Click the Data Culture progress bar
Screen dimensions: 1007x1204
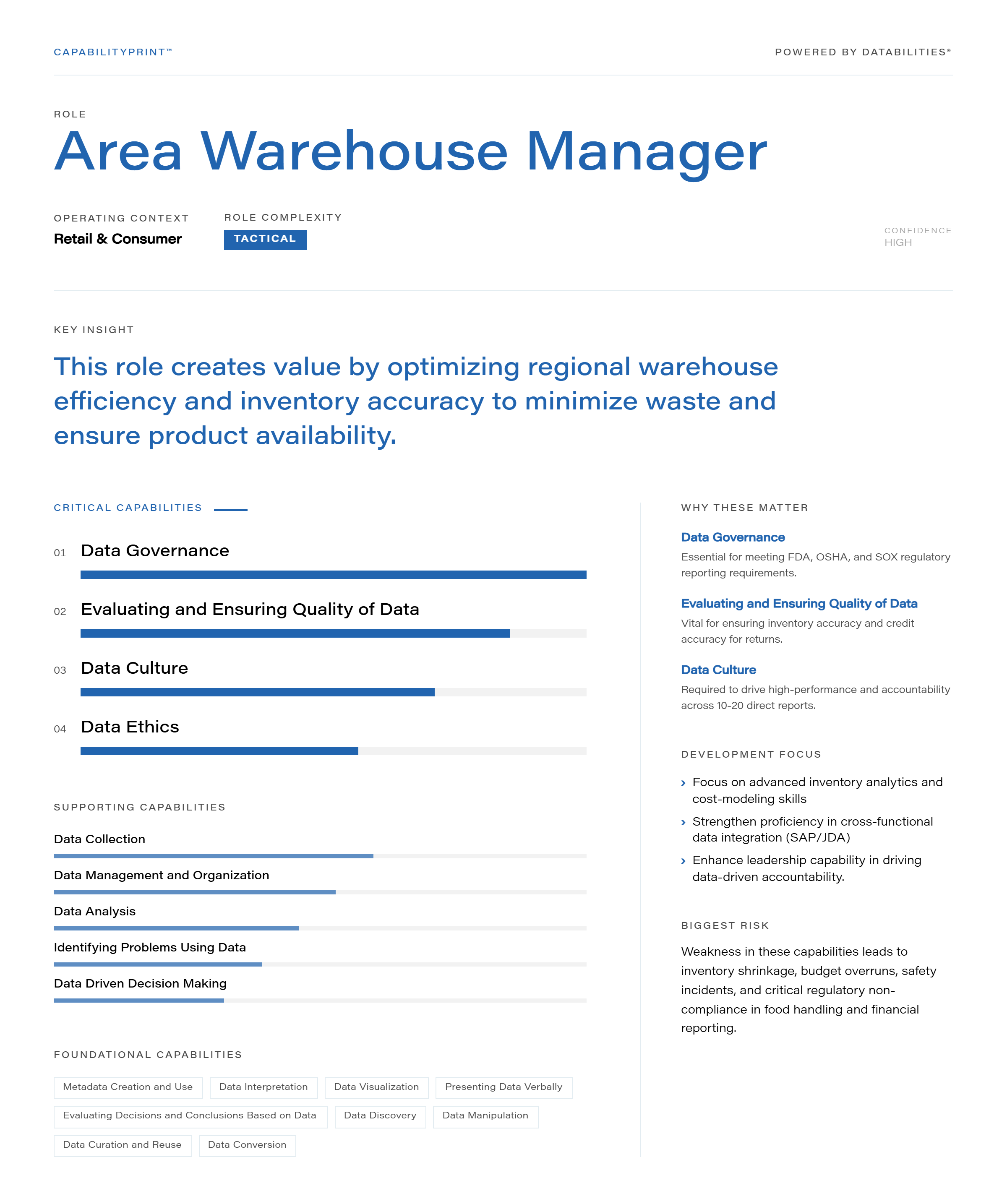[x=333, y=692]
